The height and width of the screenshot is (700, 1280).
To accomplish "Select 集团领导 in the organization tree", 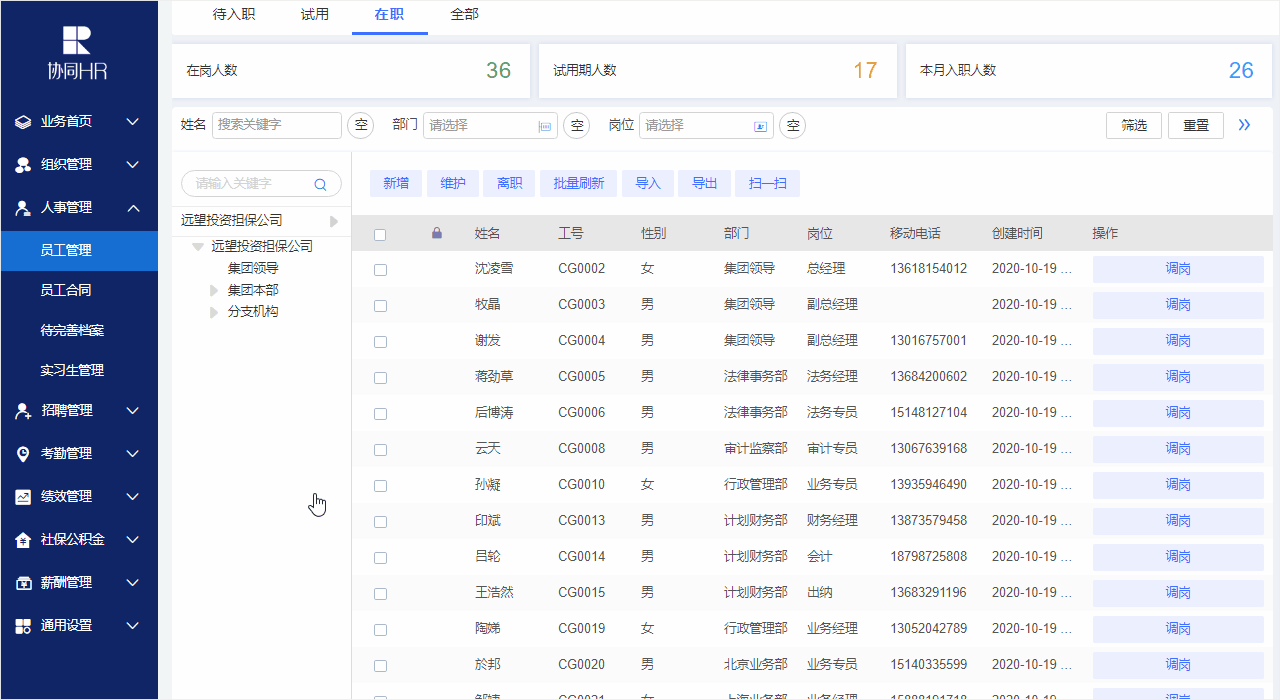I will click(253, 268).
